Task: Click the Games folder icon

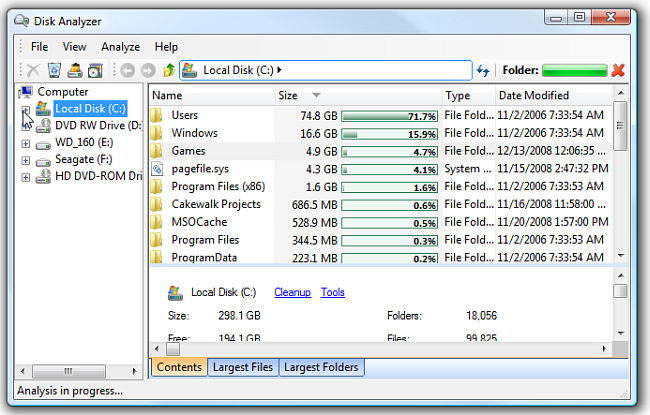Action: (x=157, y=151)
